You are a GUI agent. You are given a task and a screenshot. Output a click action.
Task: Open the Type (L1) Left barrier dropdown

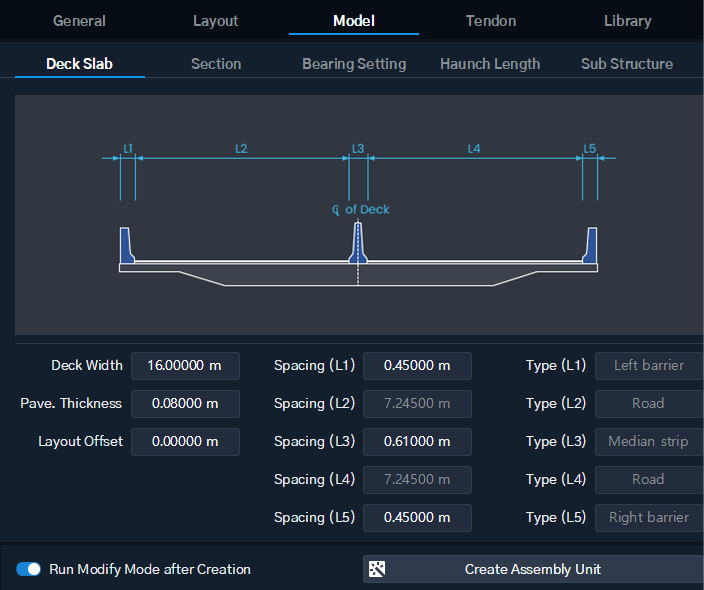[x=649, y=365]
